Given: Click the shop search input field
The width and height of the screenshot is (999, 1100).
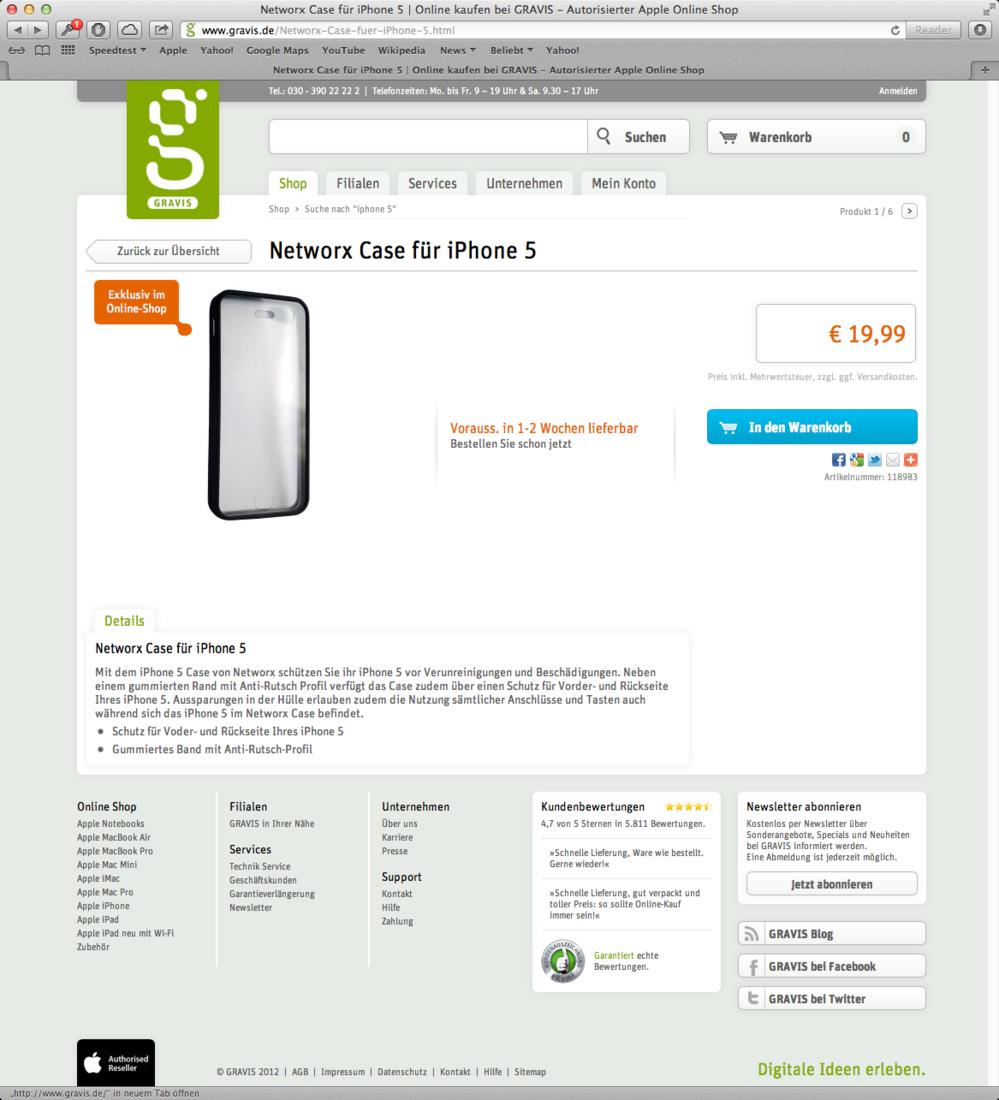Looking at the screenshot, I should (428, 136).
